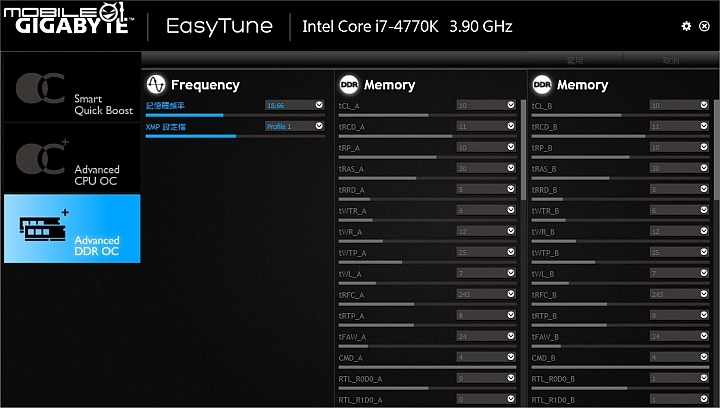Viewport: 720px width, 408px height.
Task: Adjust the memory frequency slider
Action: 235,115
